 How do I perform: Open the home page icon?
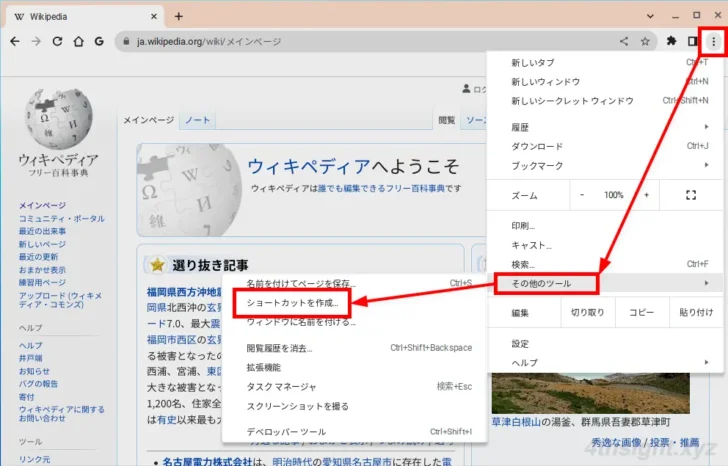78,41
